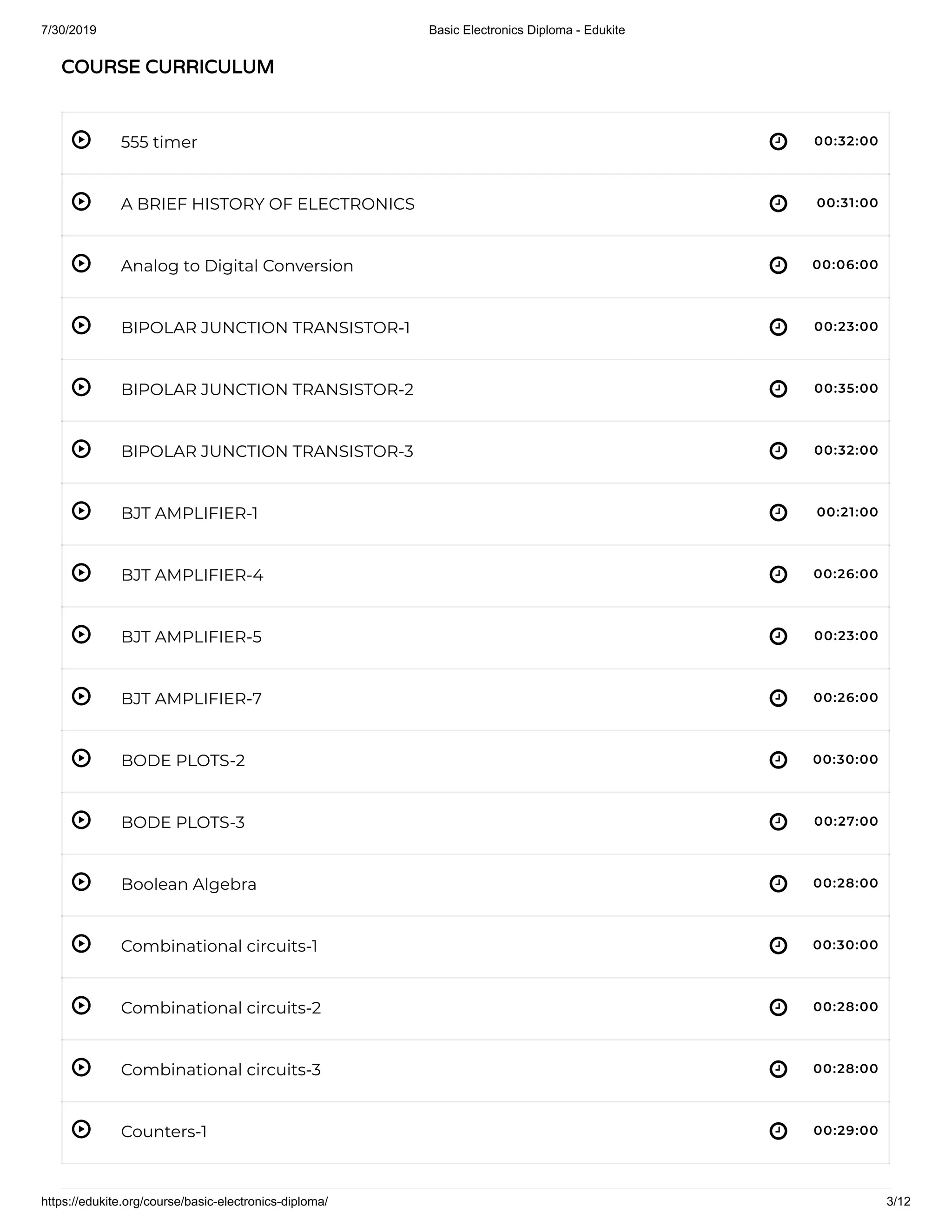952x1232 pixels.
Task: Click the edukite.org course URL in footer
Action: click(x=185, y=1201)
